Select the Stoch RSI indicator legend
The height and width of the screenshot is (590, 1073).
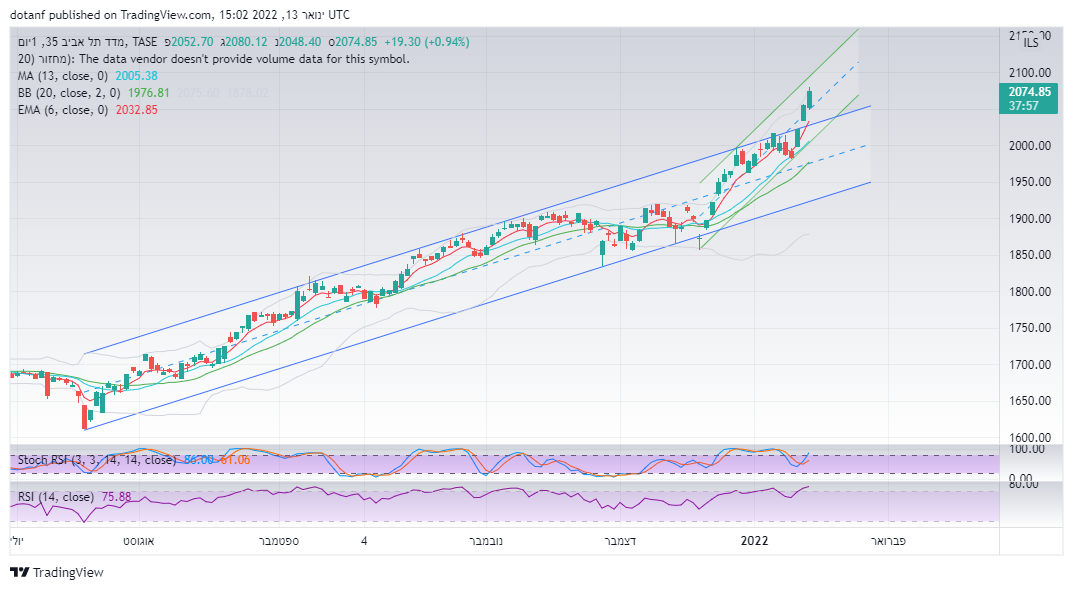(96, 460)
